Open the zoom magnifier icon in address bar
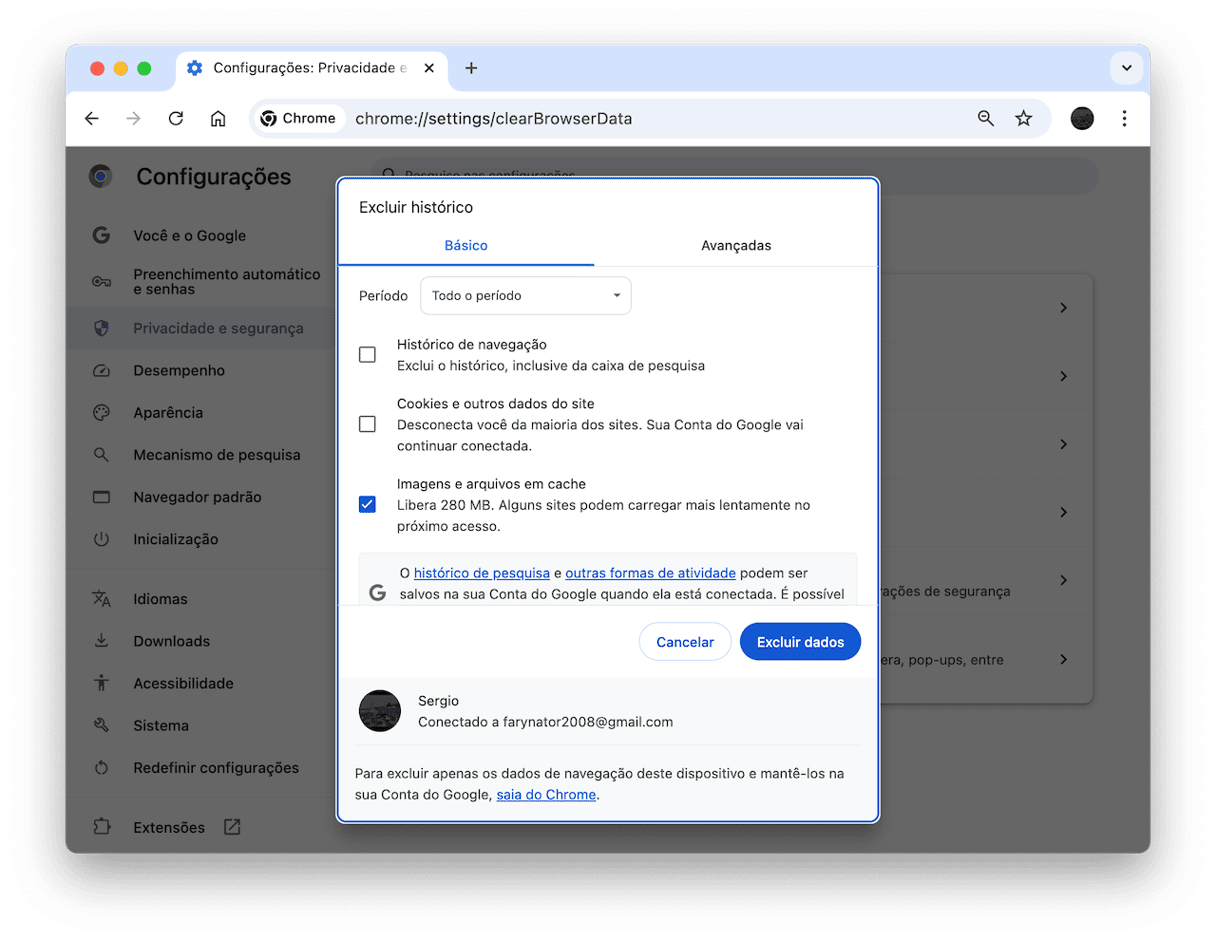The height and width of the screenshot is (940, 1216). tap(986, 119)
